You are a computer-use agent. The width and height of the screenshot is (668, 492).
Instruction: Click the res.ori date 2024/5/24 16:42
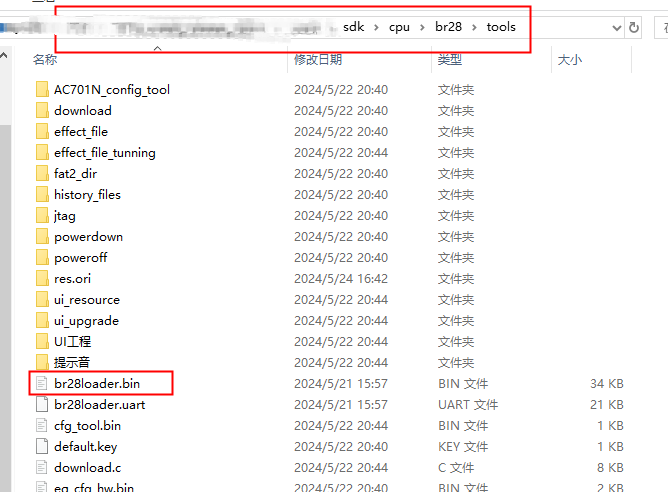pyautogui.click(x=341, y=279)
